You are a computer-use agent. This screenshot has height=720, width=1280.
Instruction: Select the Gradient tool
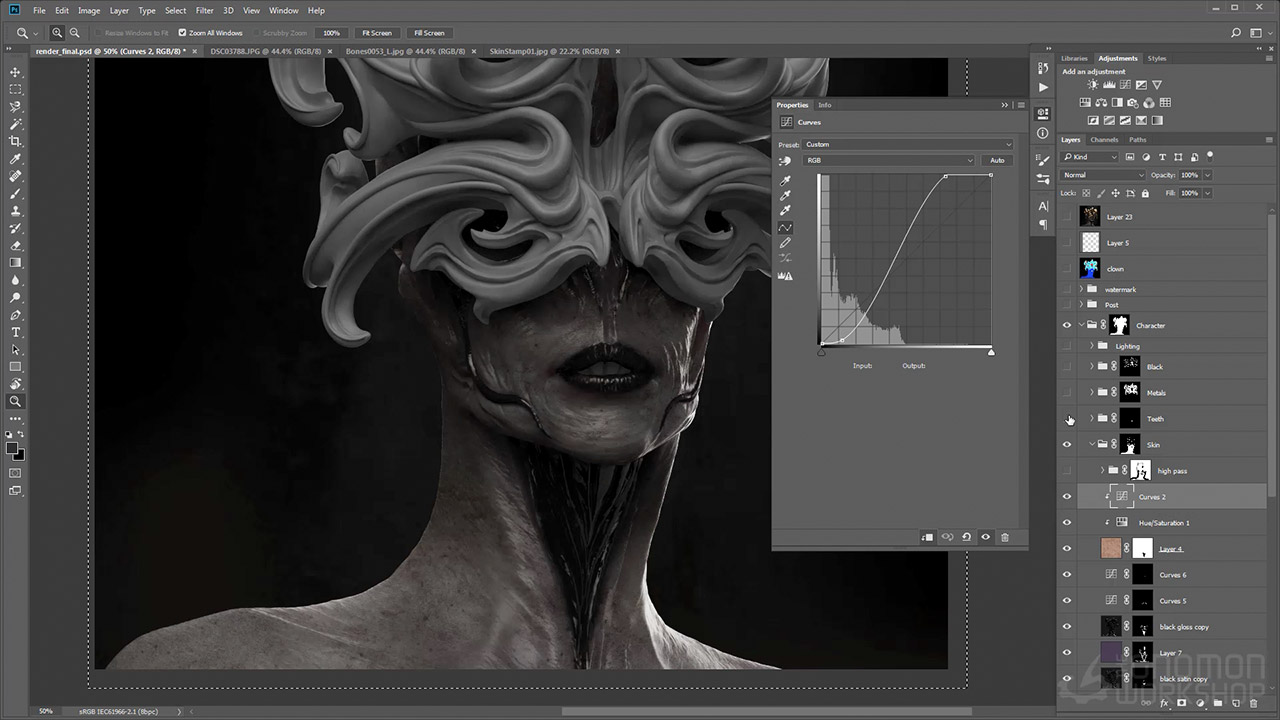pos(15,263)
